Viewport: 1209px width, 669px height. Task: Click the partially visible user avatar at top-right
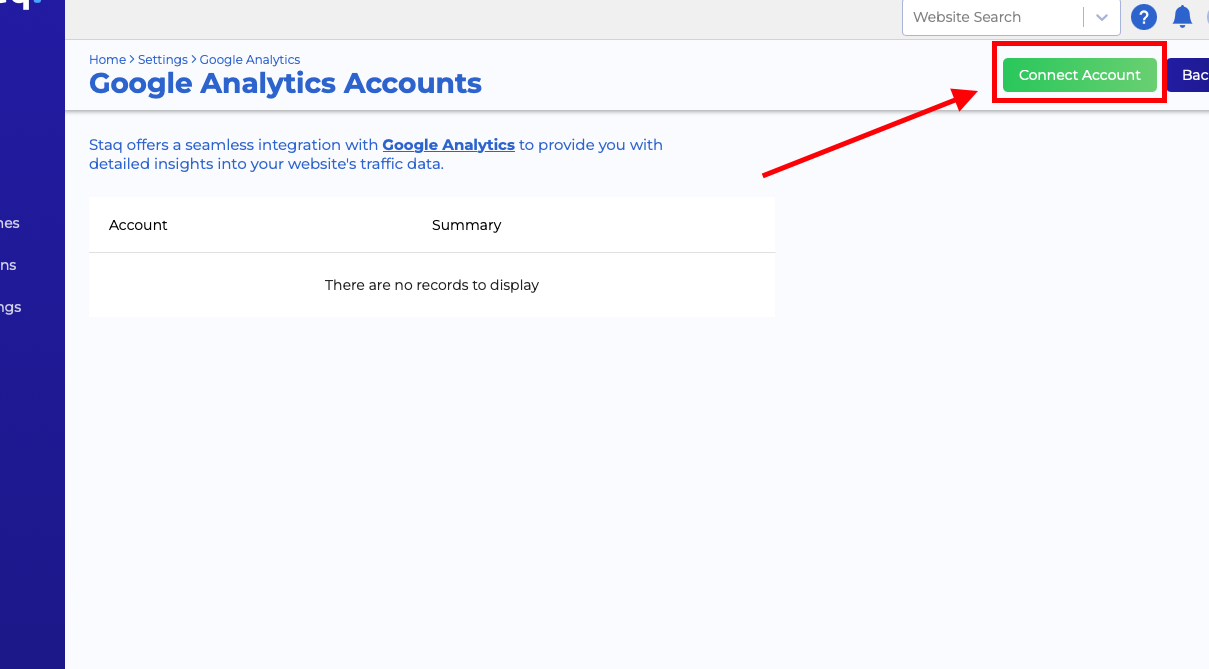(1204, 17)
